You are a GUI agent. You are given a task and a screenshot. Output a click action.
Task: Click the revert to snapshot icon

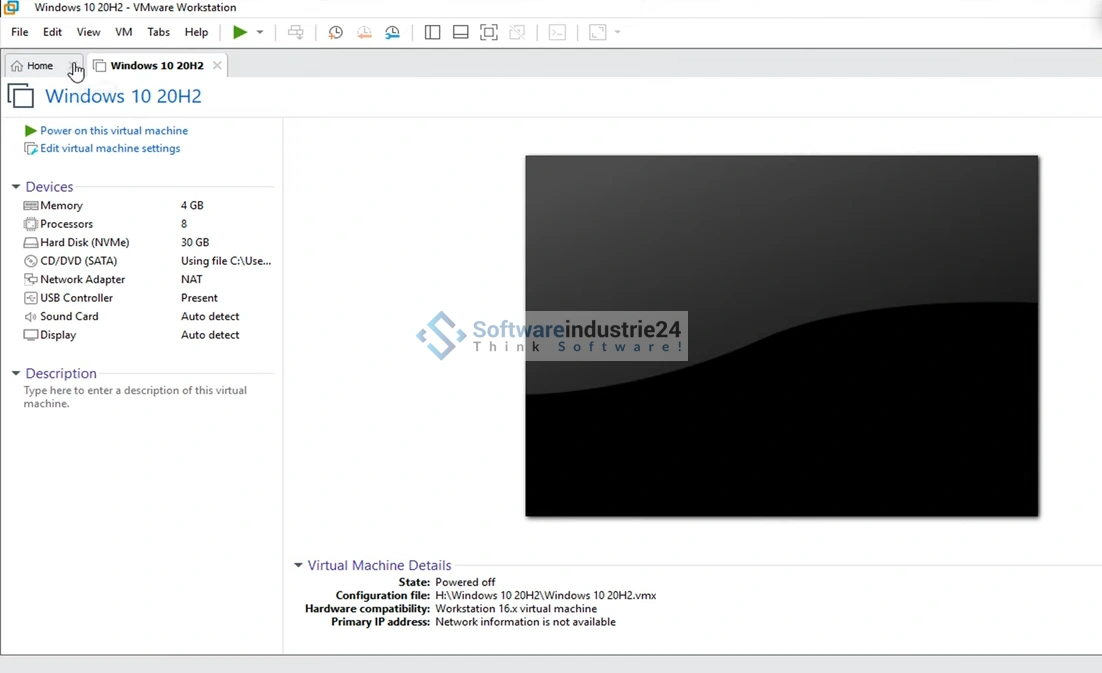pyautogui.click(x=364, y=32)
